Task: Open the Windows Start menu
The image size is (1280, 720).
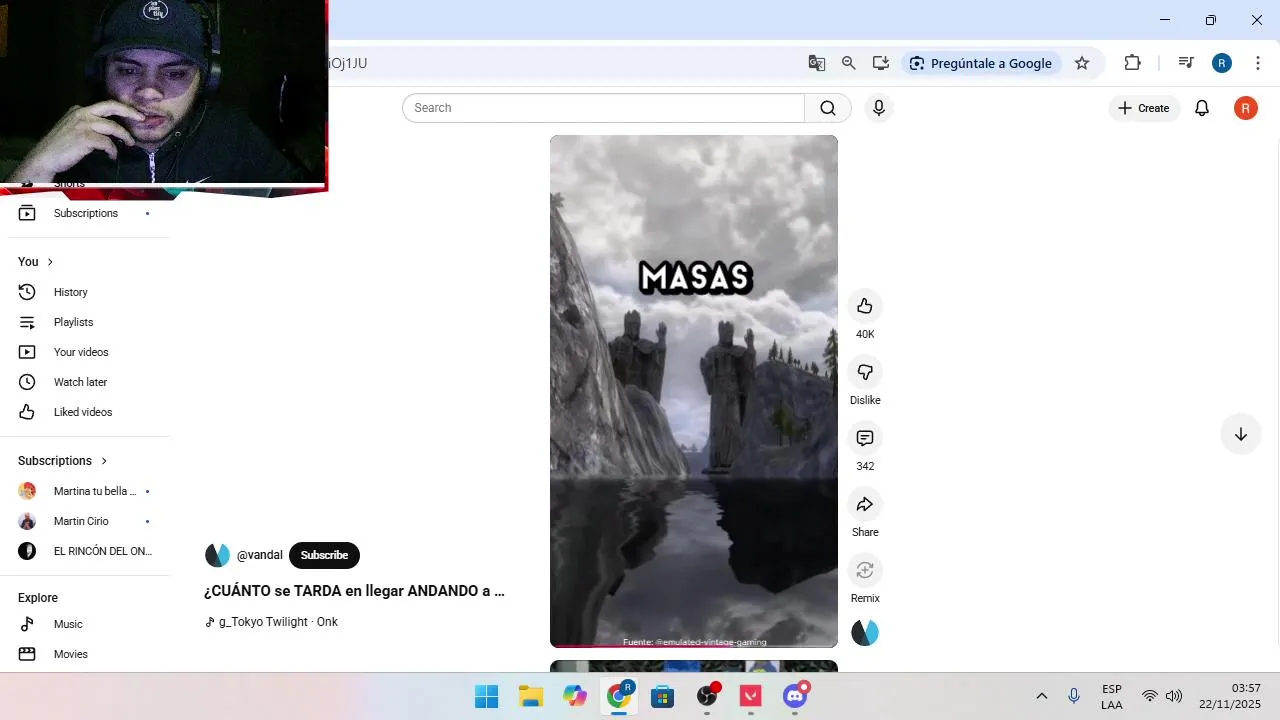Action: [x=487, y=696]
